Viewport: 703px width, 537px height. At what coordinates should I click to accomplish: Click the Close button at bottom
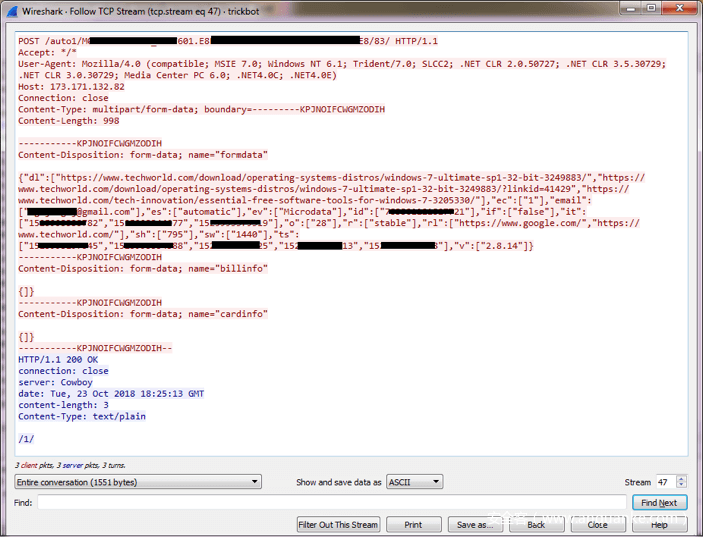click(x=598, y=524)
